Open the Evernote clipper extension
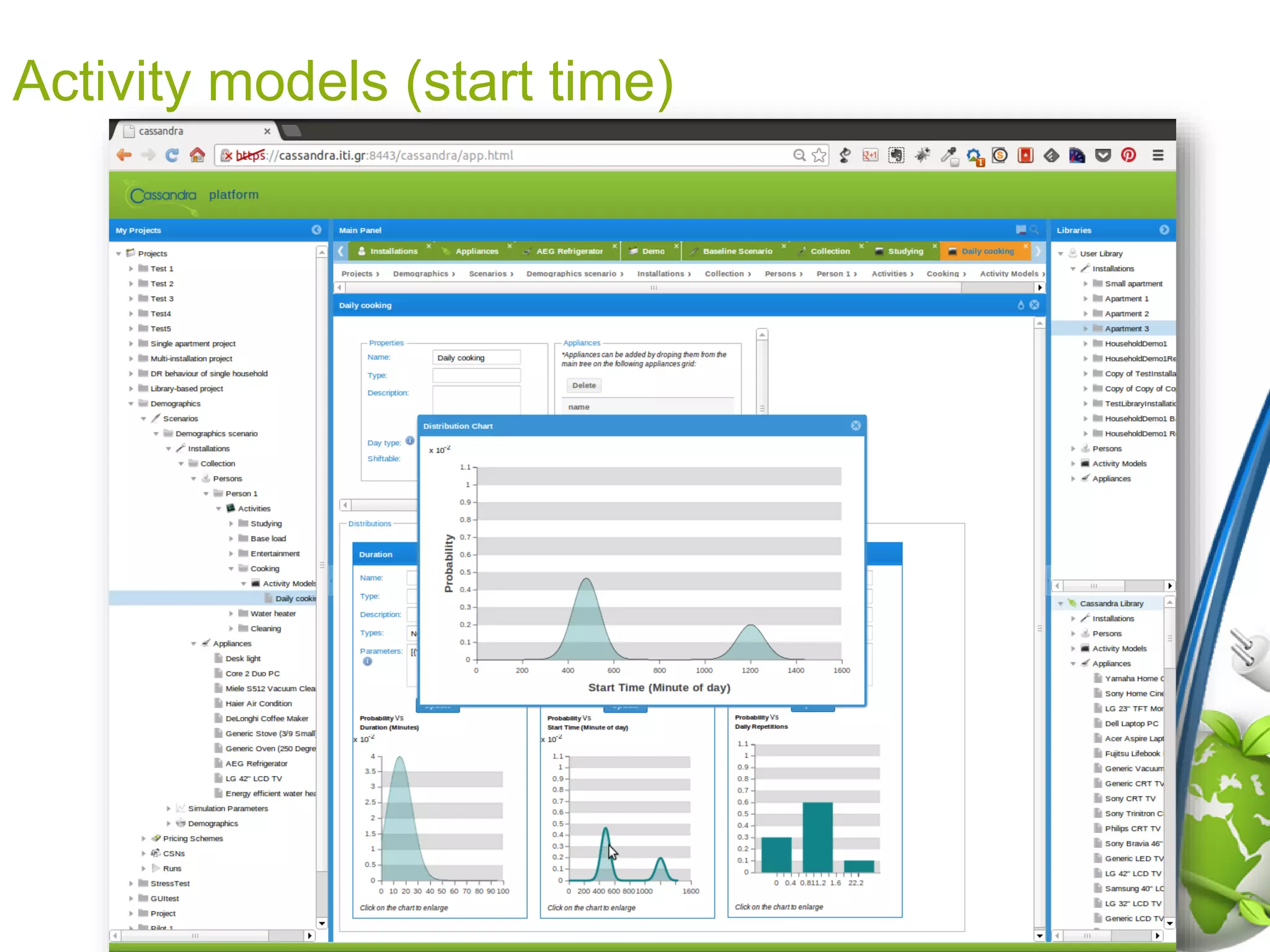This screenshot has width=1270, height=952. tap(896, 155)
